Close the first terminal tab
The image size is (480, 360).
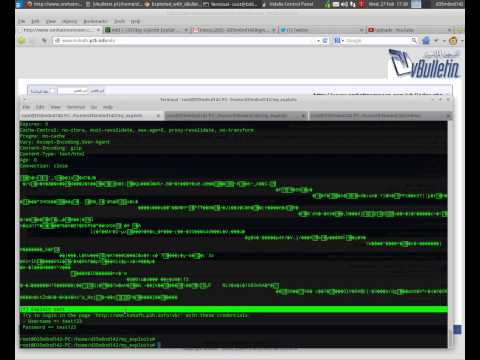coord(158,116)
